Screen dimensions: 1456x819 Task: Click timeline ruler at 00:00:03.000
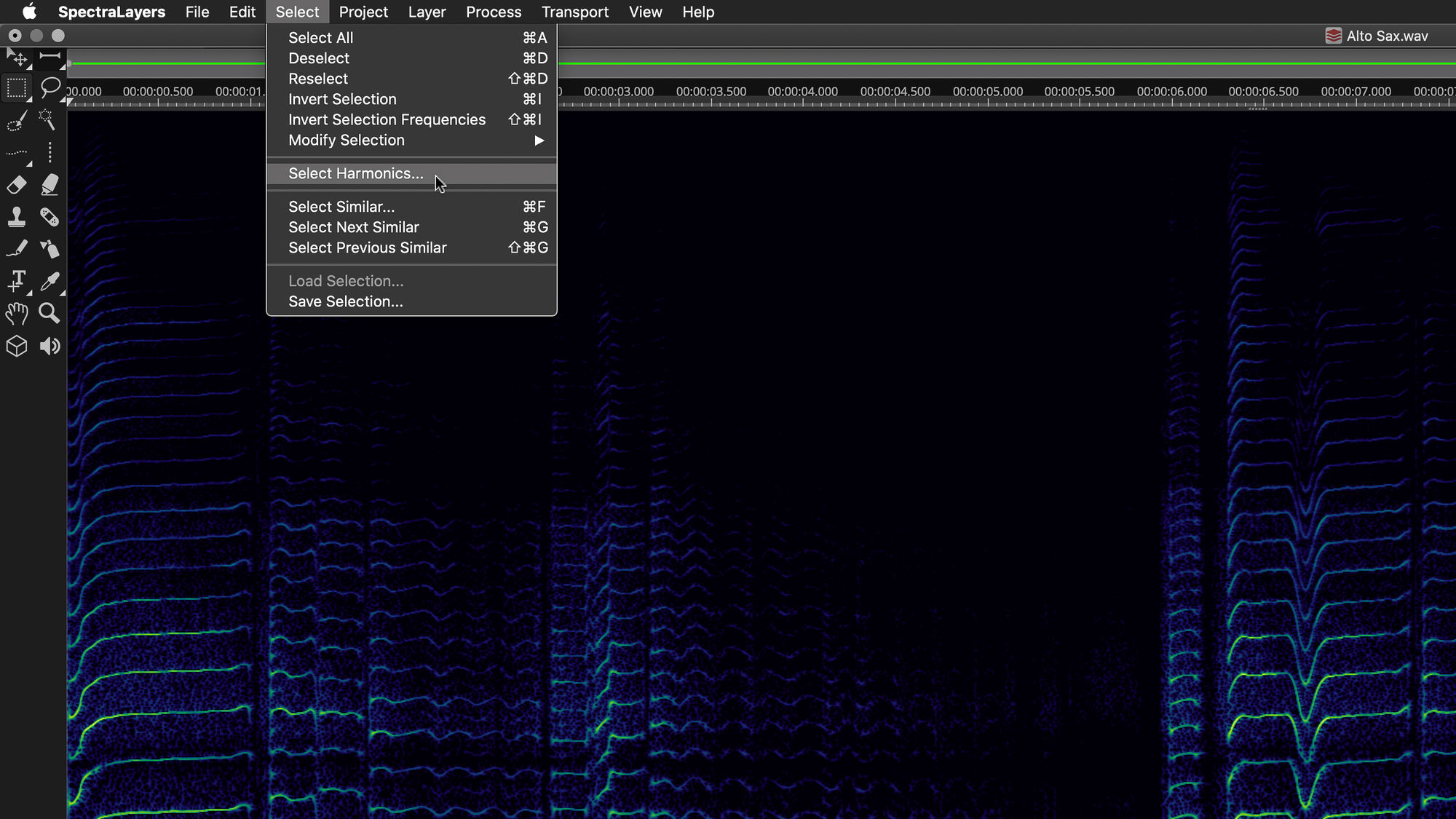pyautogui.click(x=619, y=93)
